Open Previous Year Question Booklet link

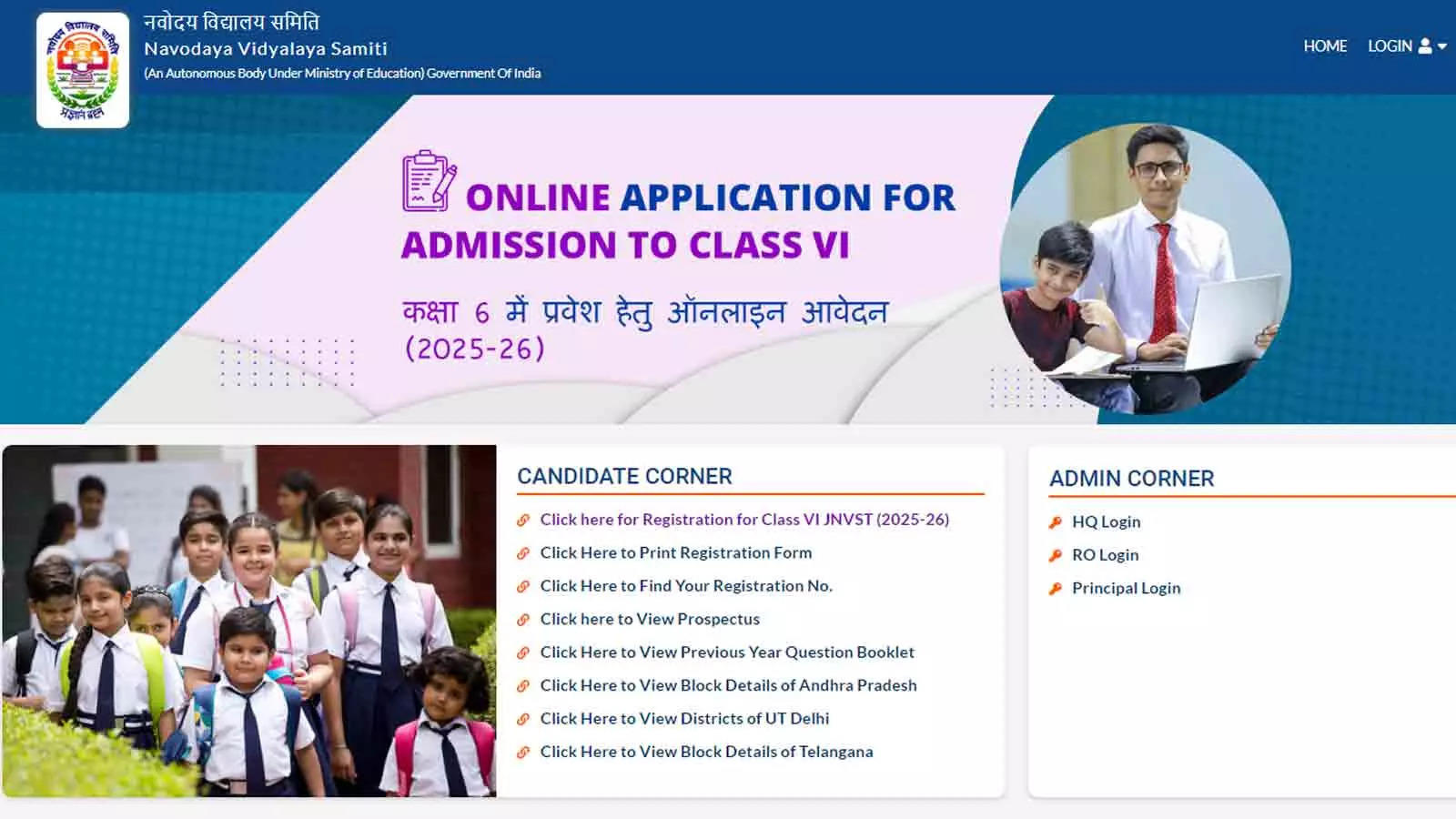pyautogui.click(x=726, y=652)
